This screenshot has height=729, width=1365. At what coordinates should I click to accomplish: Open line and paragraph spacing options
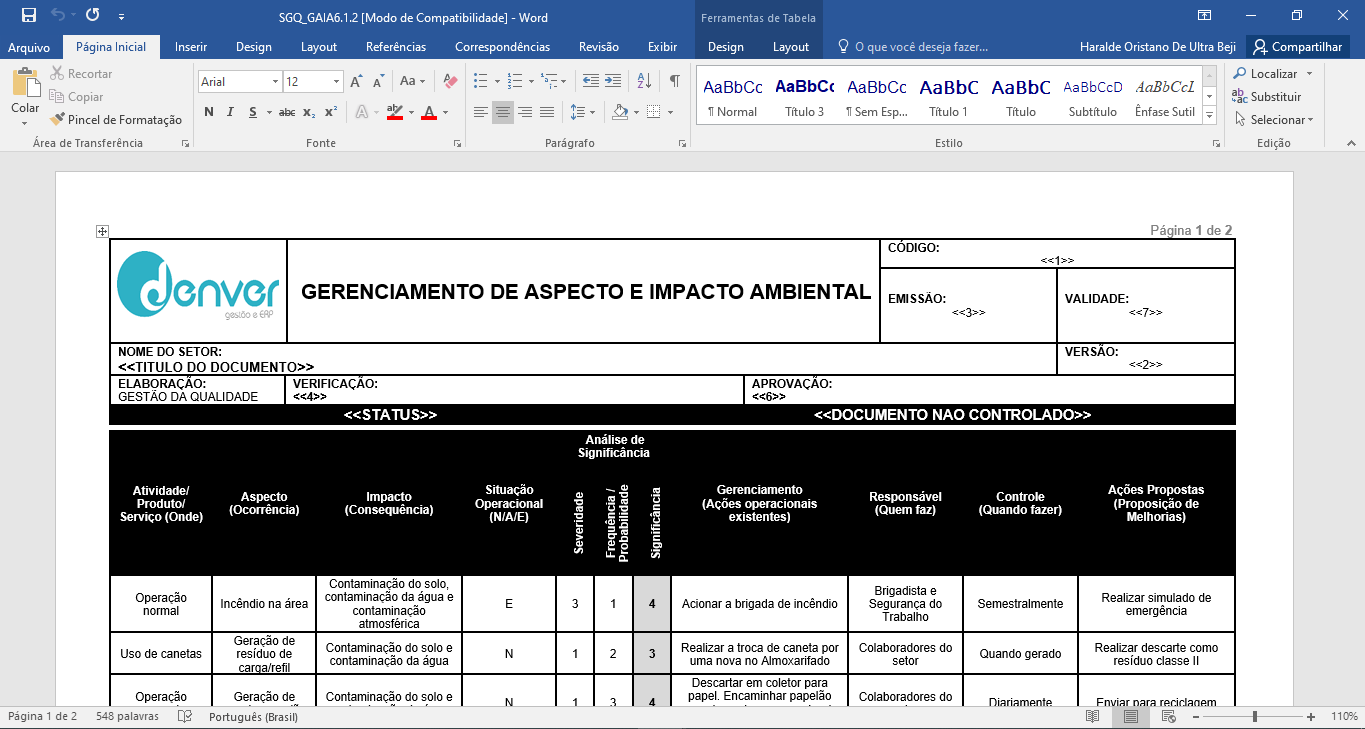click(584, 112)
